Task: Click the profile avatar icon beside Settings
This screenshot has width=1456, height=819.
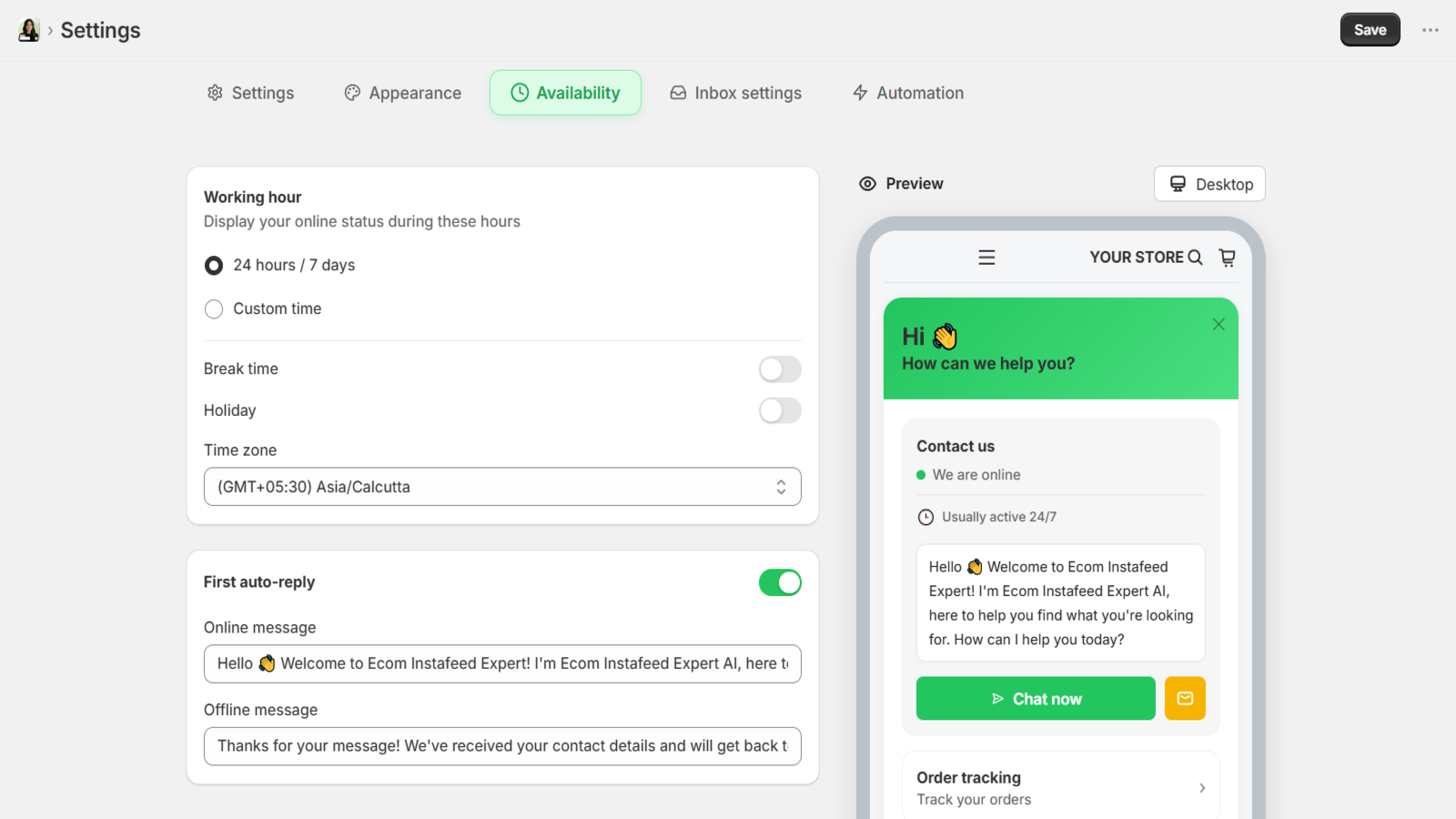Action: (x=29, y=30)
